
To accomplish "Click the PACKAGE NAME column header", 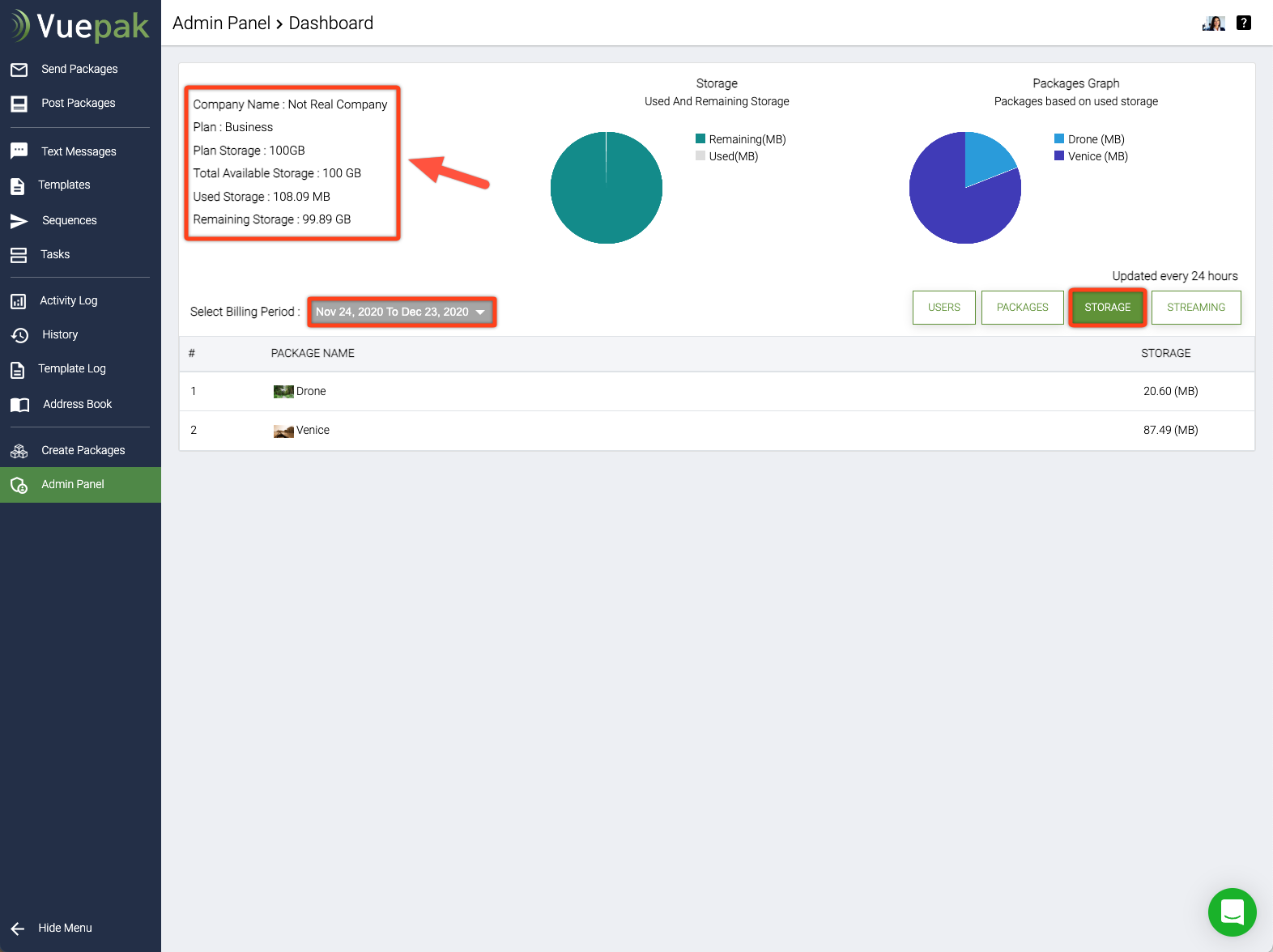I will tap(313, 353).
